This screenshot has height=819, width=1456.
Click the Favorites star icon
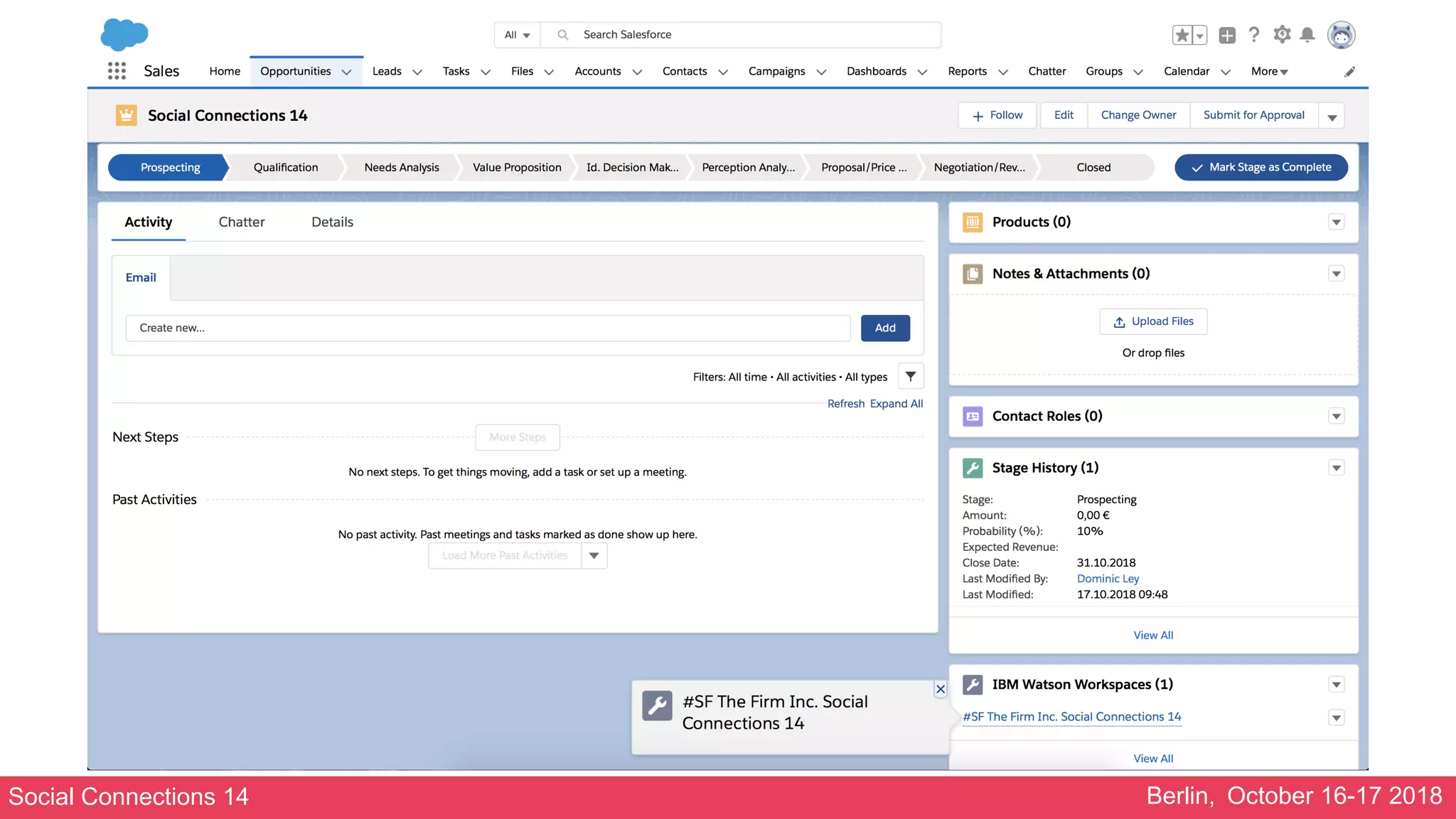pyautogui.click(x=1182, y=35)
